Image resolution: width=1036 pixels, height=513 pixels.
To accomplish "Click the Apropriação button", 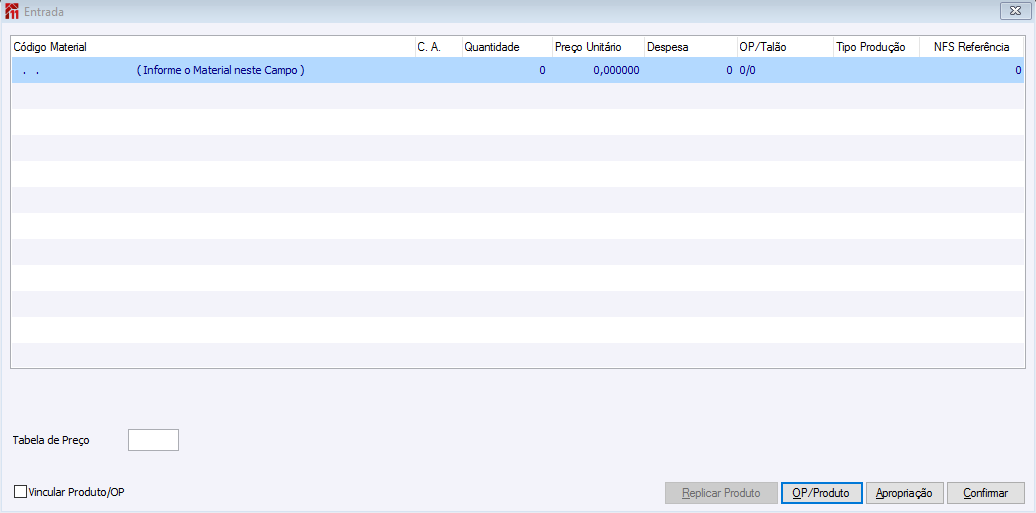I will click(904, 493).
